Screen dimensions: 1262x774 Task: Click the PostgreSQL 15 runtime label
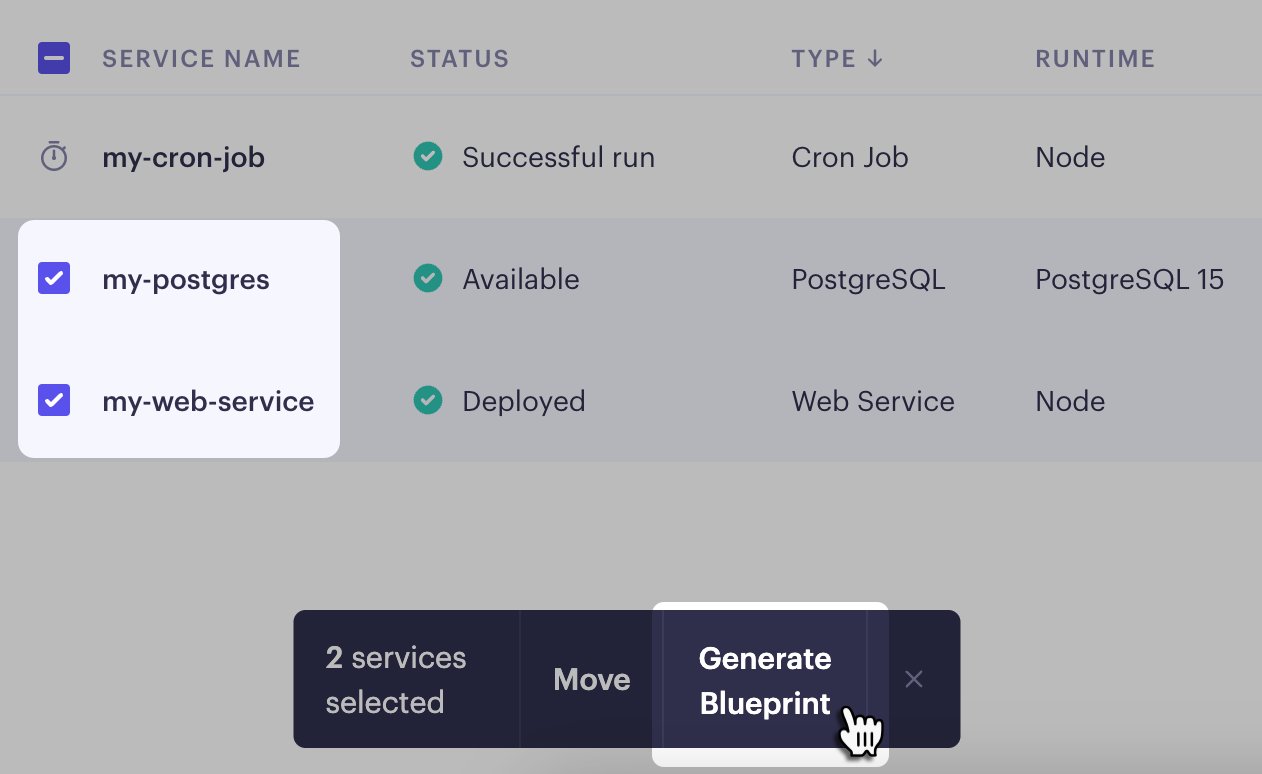(x=1129, y=279)
